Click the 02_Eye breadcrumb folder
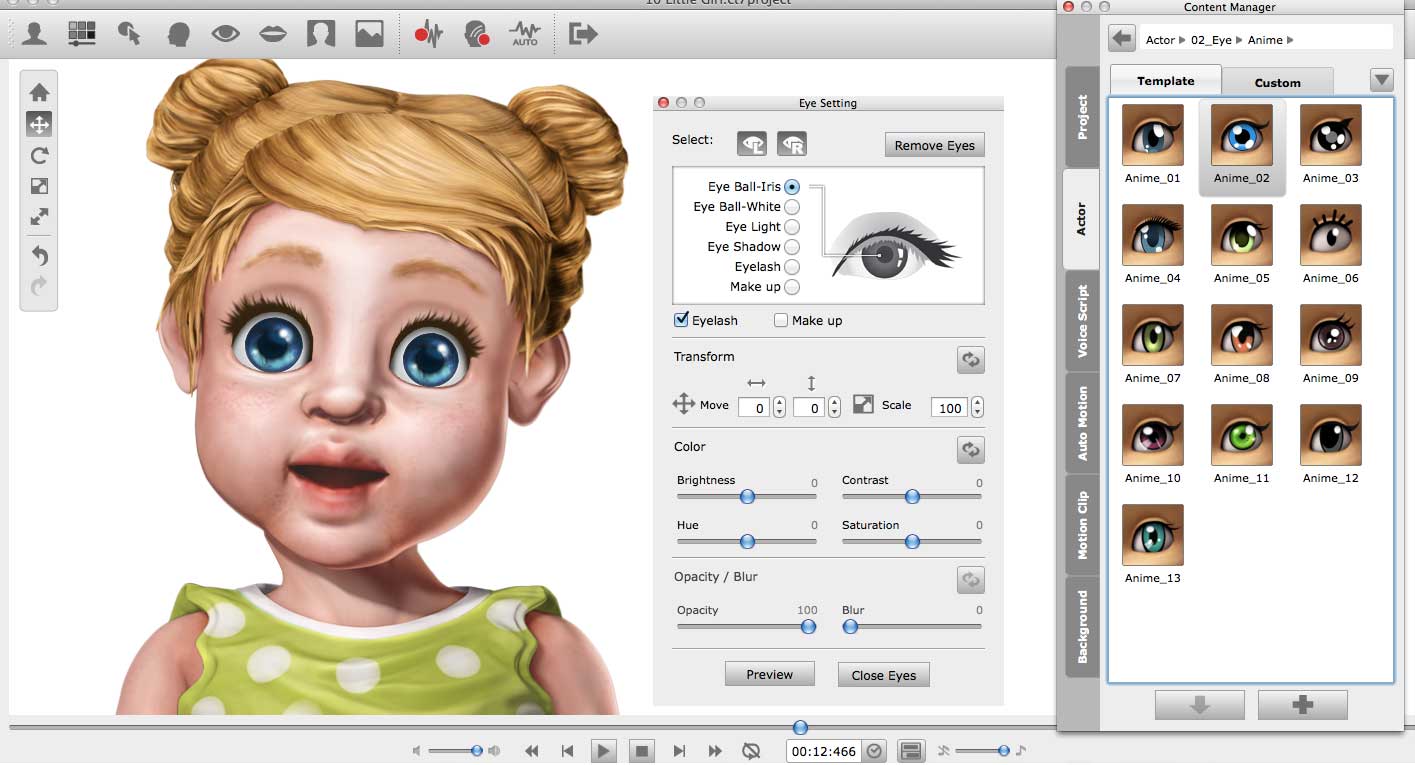Viewport: 1415px width, 765px height. (x=1212, y=40)
